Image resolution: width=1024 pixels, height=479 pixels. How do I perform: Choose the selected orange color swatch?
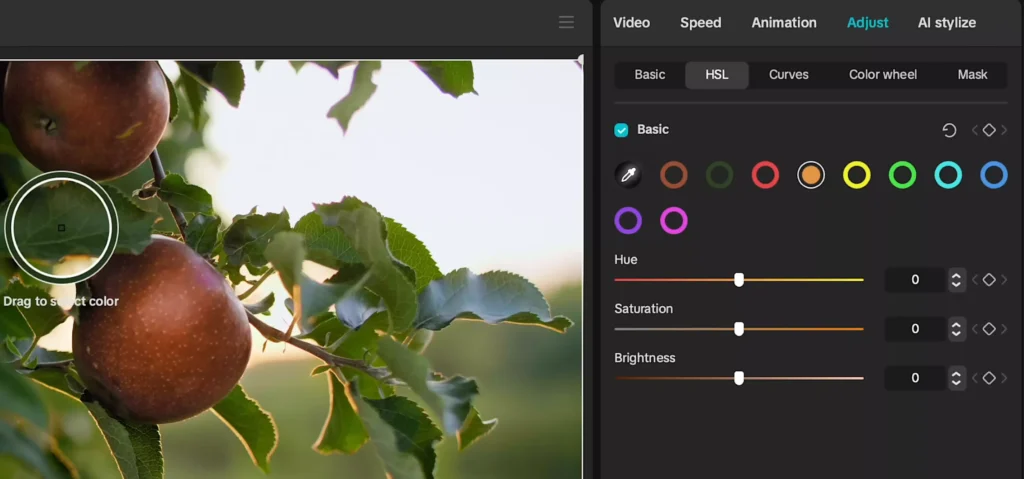[x=811, y=175]
